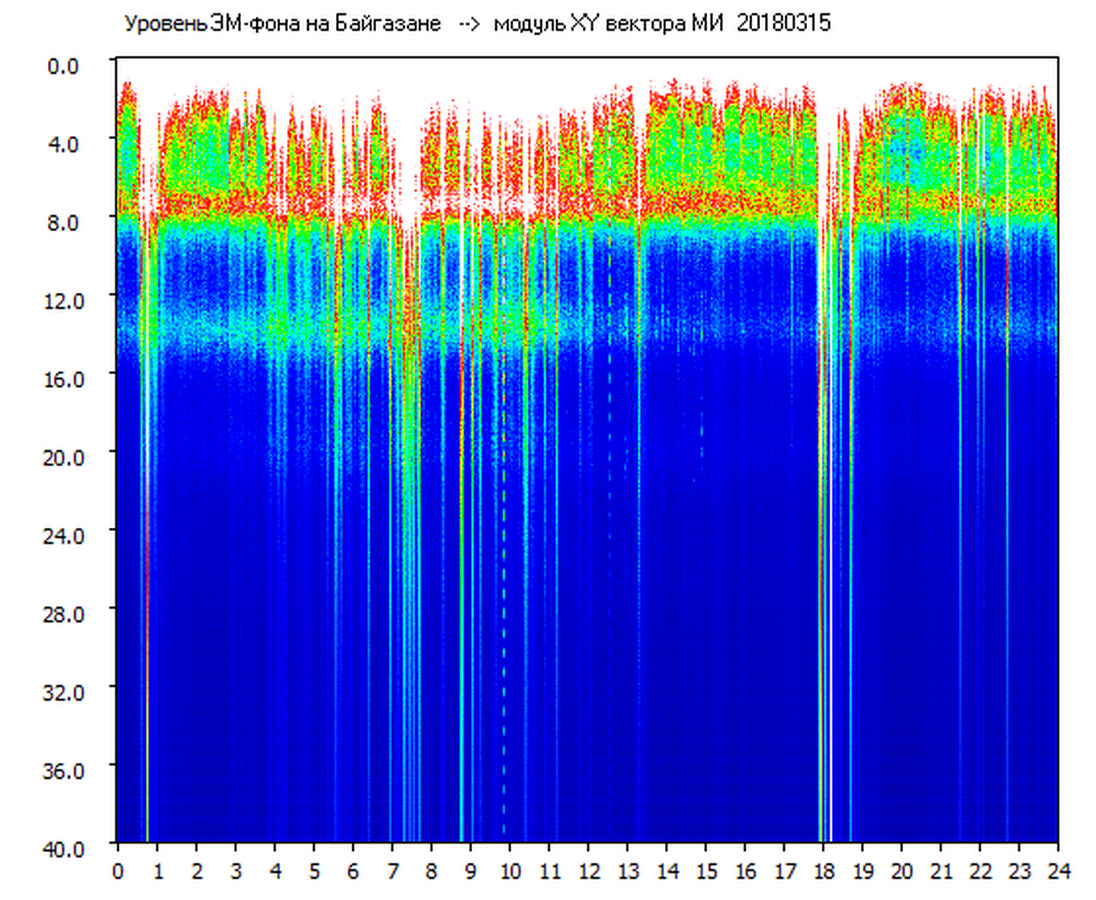Click the hour 9 label on x-axis
The image size is (1096, 900).
[471, 871]
